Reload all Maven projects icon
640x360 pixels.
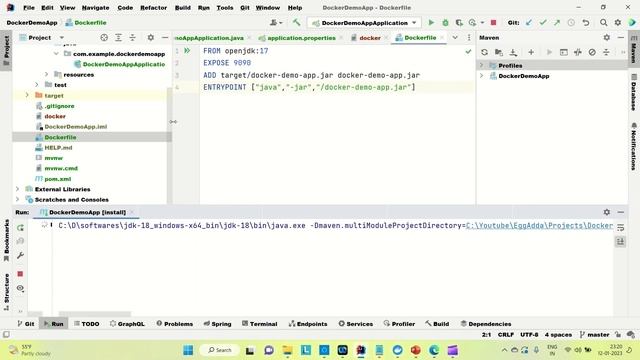pyautogui.click(x=484, y=52)
